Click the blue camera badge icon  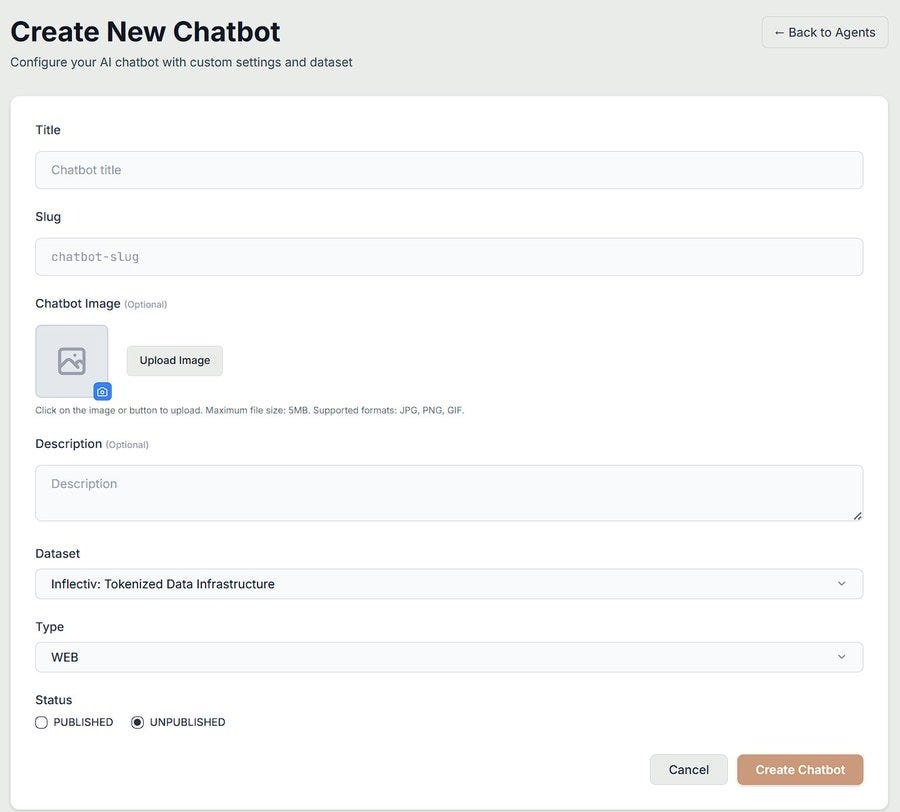click(x=102, y=391)
